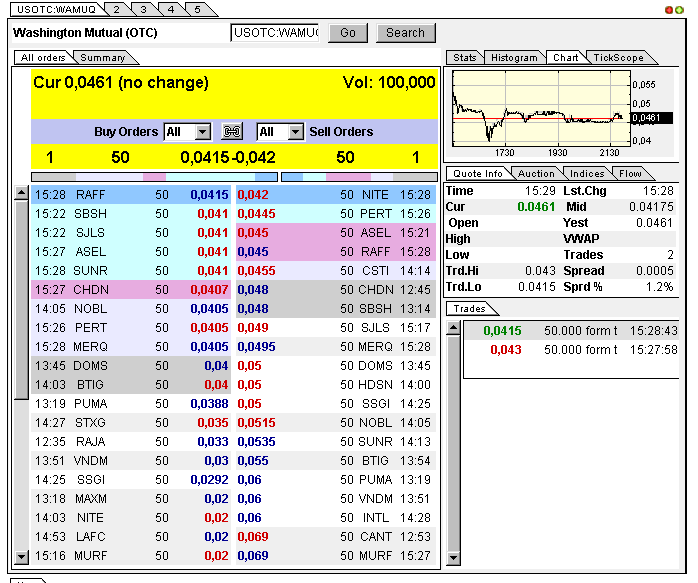Viewport: 698px width, 583px height.
Task: Switch to the Summary tab
Action: coord(103,58)
